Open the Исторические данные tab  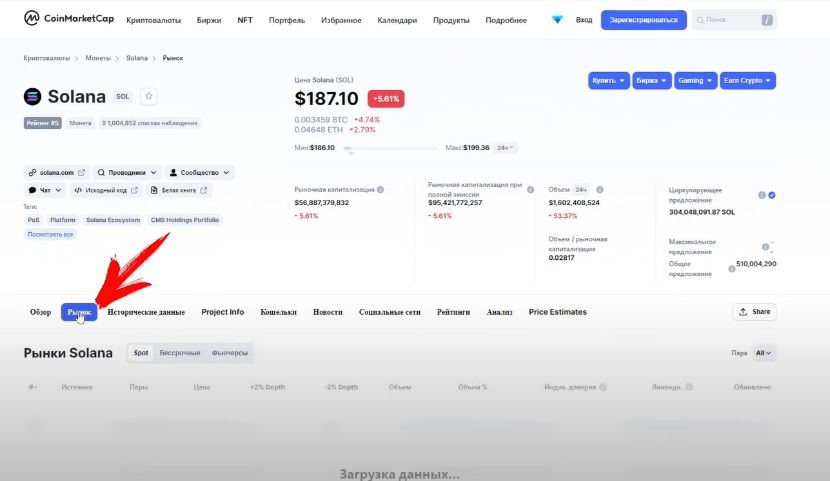pos(146,312)
